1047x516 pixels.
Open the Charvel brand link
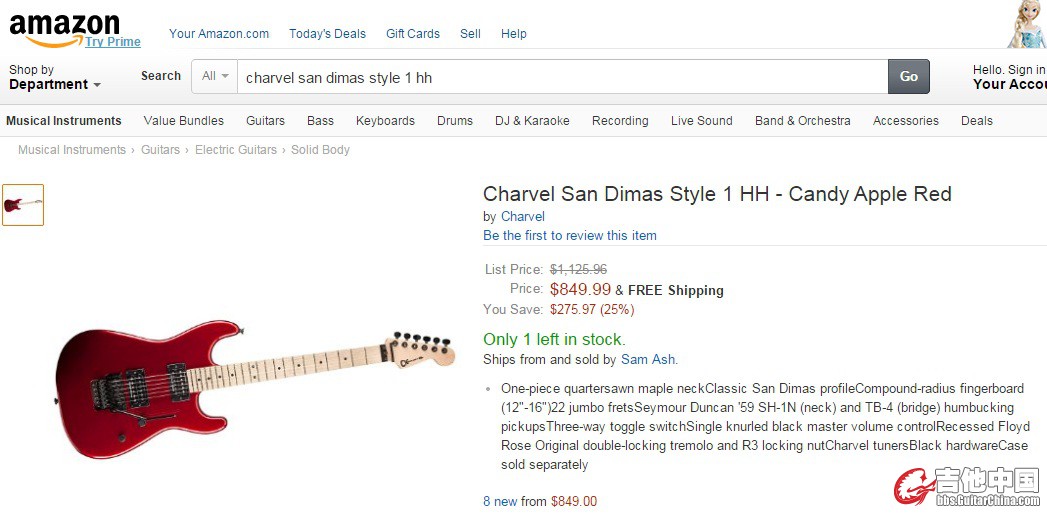[522, 216]
